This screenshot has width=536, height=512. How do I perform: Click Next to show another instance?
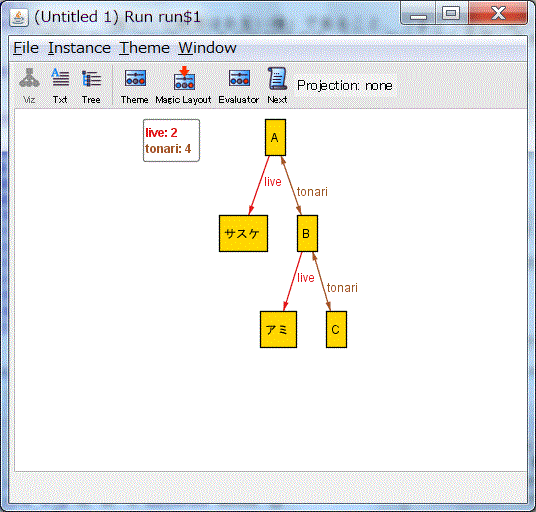pos(277,85)
